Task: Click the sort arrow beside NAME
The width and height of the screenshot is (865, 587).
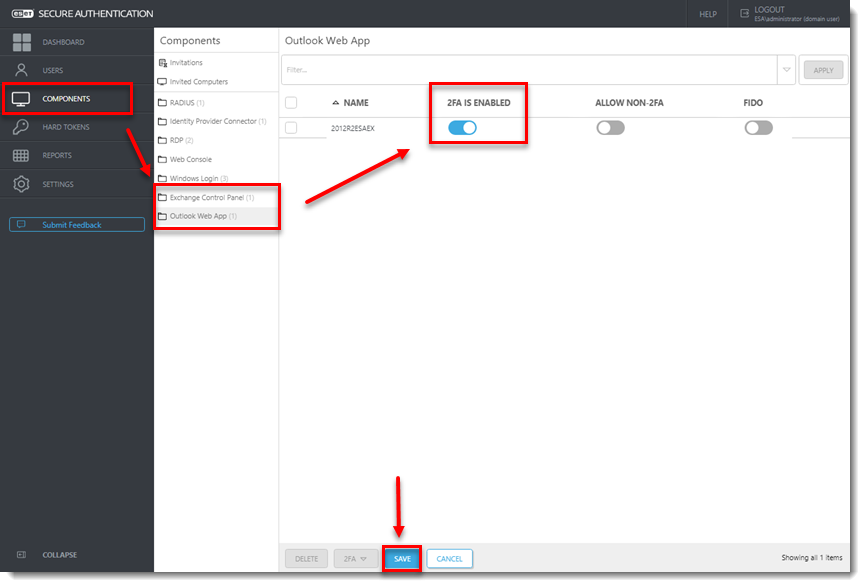Action: tap(335, 103)
